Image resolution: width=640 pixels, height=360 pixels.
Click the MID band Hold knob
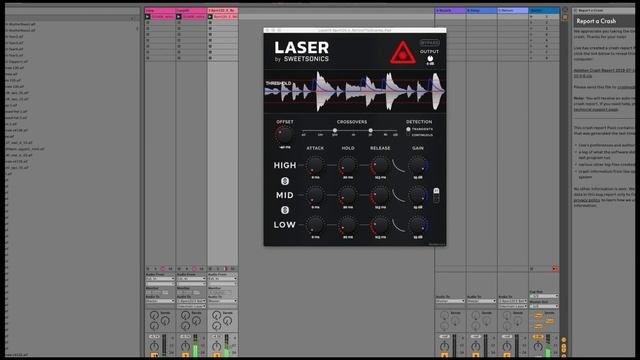pyautogui.click(x=348, y=195)
